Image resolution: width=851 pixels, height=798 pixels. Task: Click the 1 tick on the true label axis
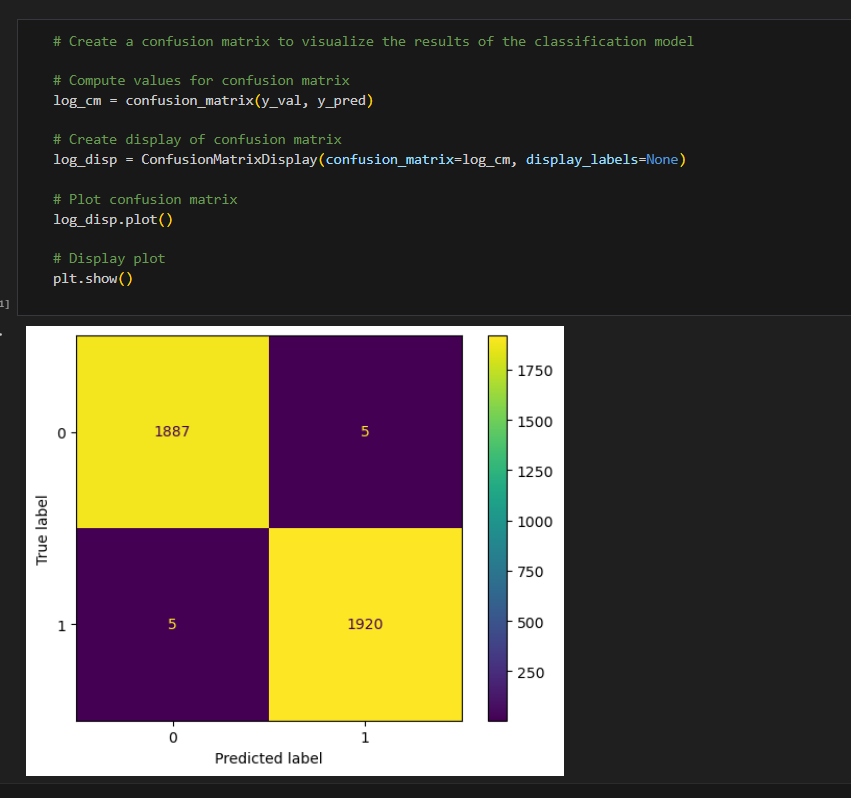(62, 625)
